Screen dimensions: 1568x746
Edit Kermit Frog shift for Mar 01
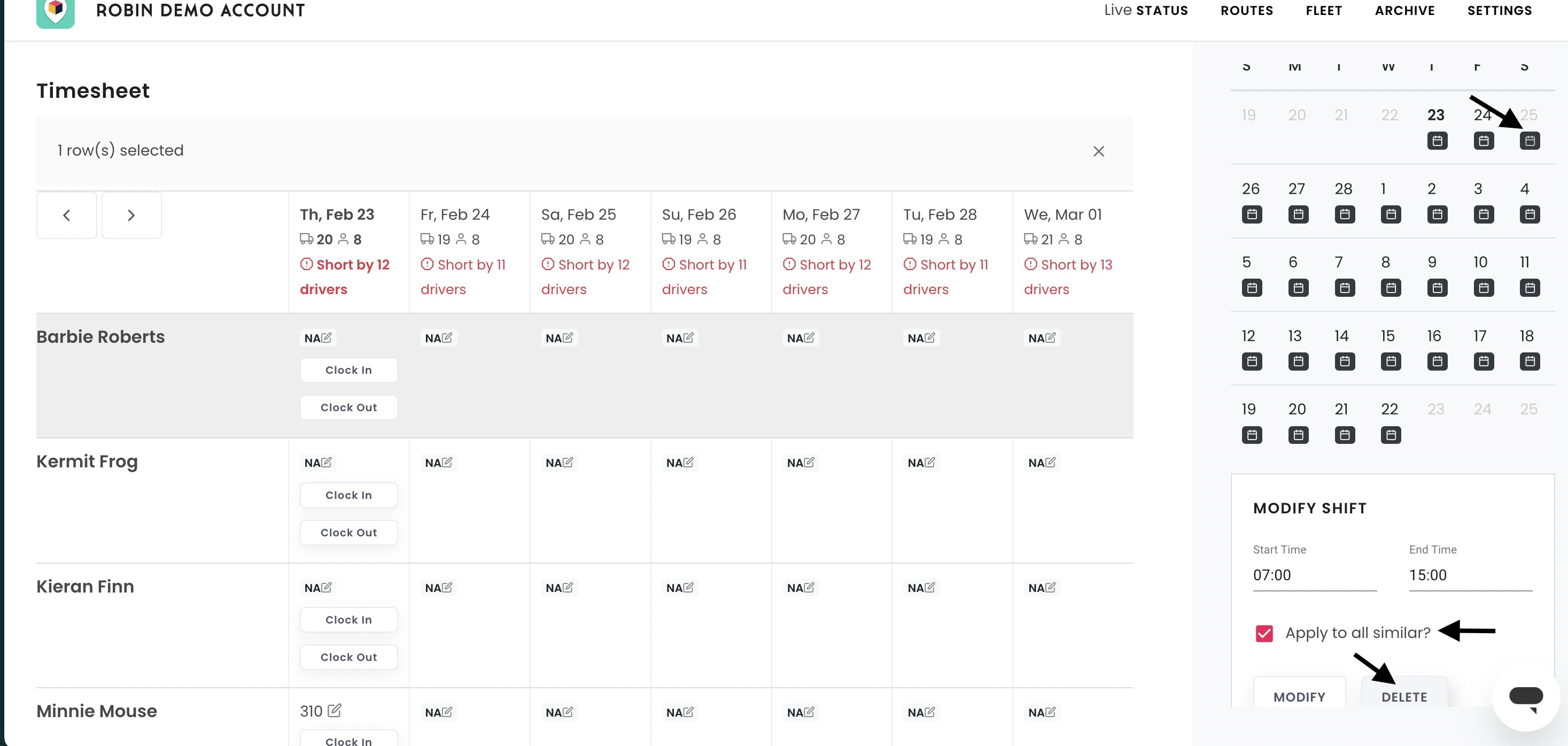[x=1051, y=462]
